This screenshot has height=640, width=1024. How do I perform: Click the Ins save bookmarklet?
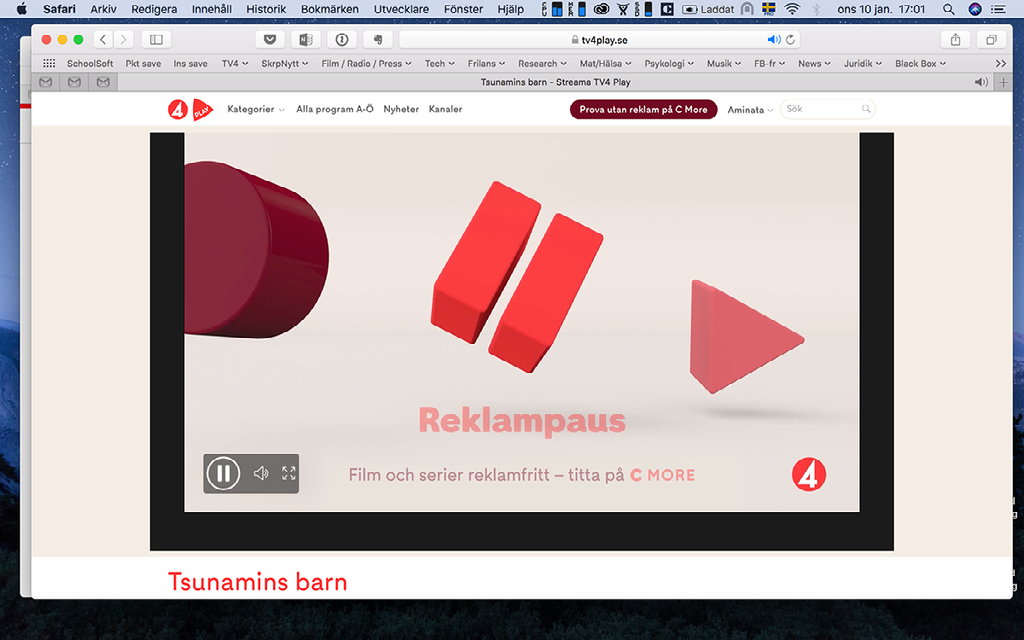[x=191, y=63]
